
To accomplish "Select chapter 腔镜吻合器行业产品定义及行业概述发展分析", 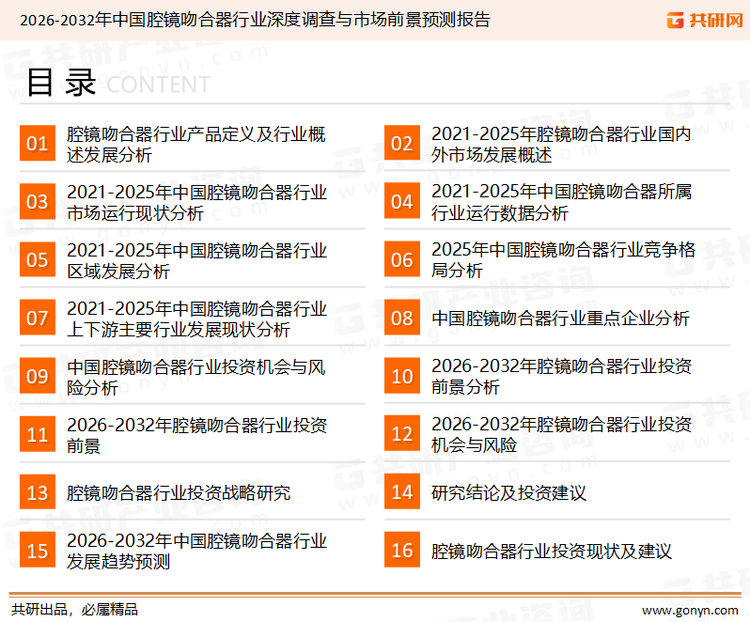I will [x=196, y=144].
